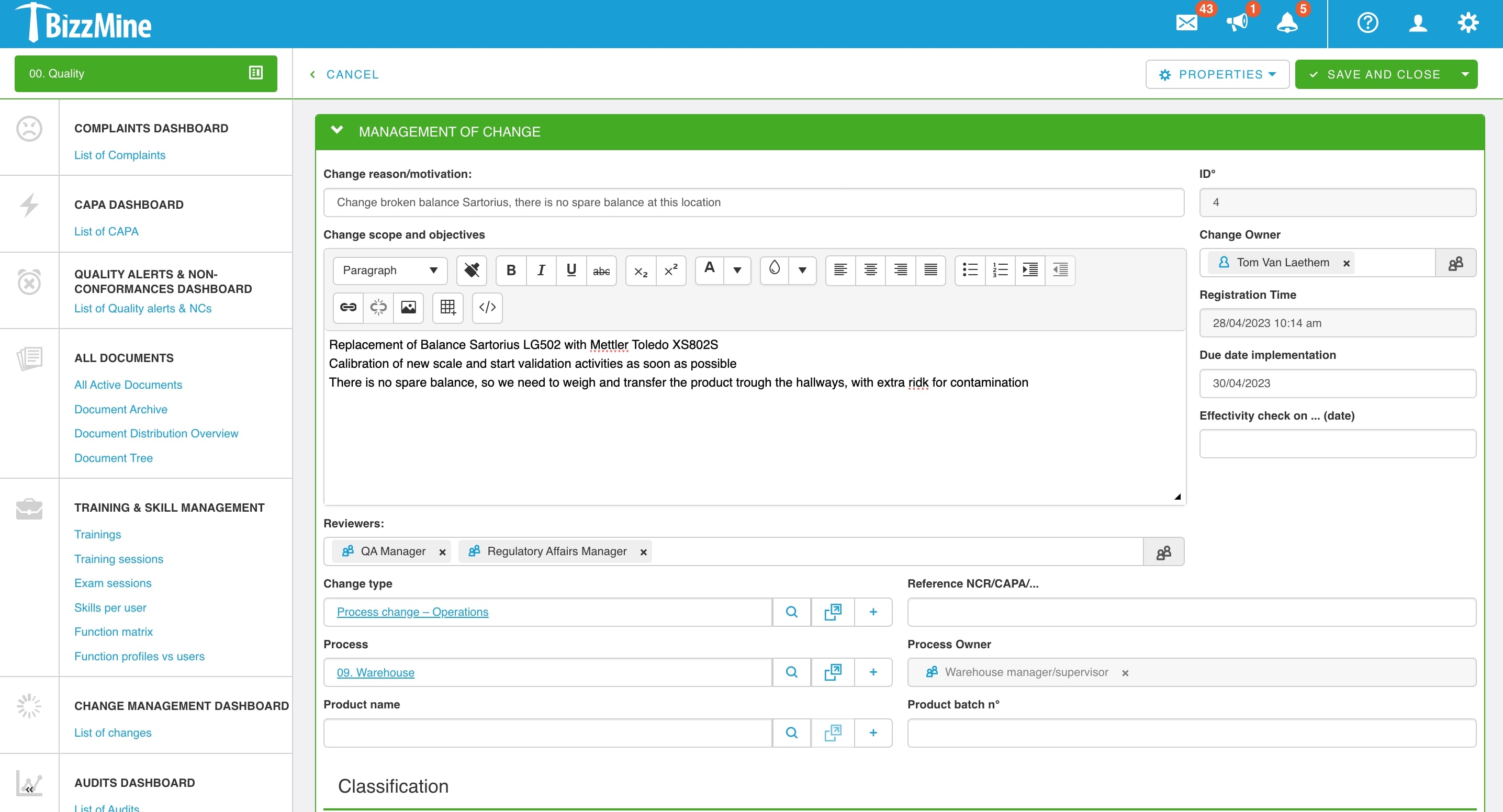Screen dimensions: 1503x812
Task: Toggle bold formatting
Action: 511,270
